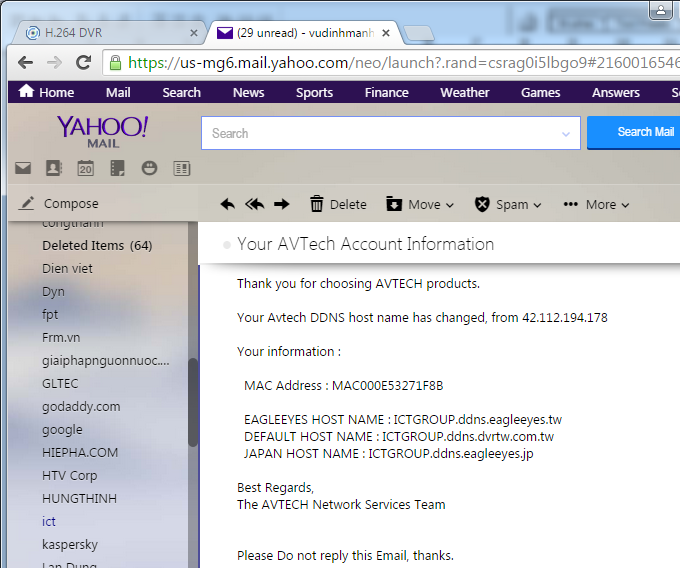Click the IP address 42.112.194.178
Viewport: 680px width, 568px height.
pos(565,318)
